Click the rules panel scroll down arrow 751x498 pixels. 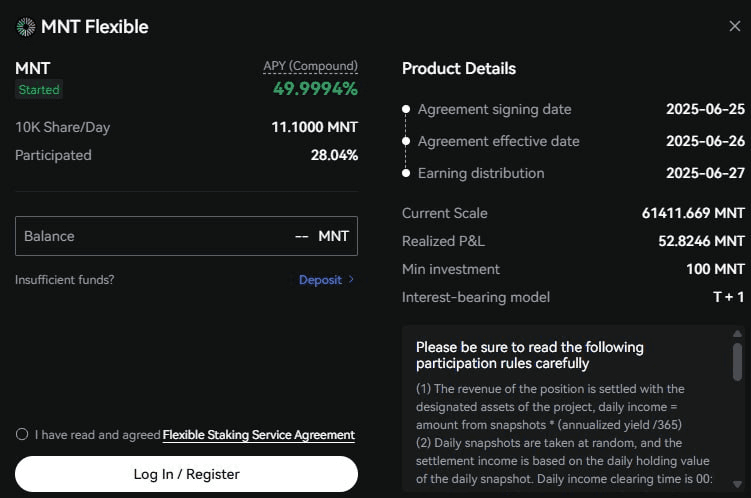point(737,484)
